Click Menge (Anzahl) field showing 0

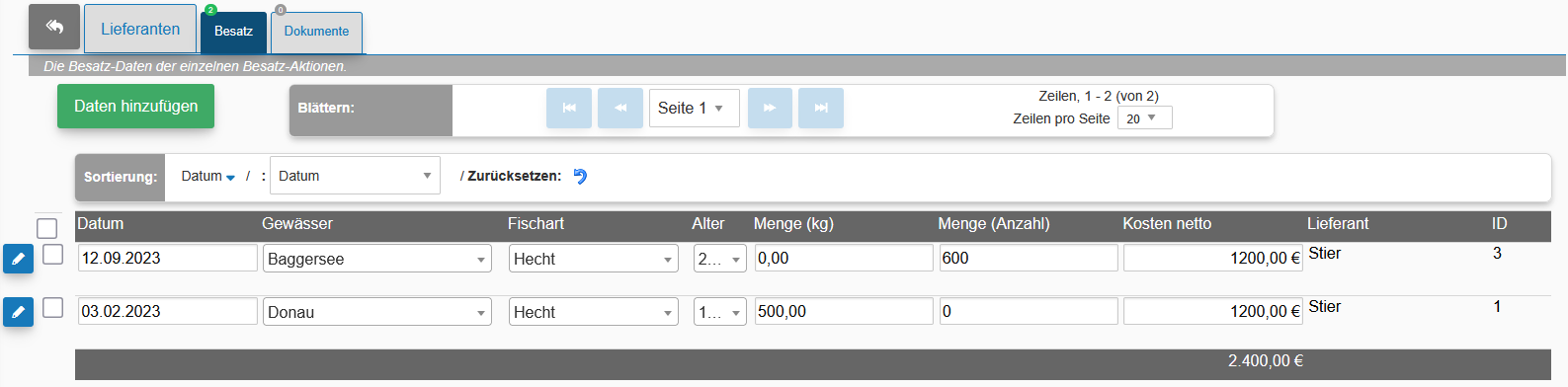pos(1029,311)
